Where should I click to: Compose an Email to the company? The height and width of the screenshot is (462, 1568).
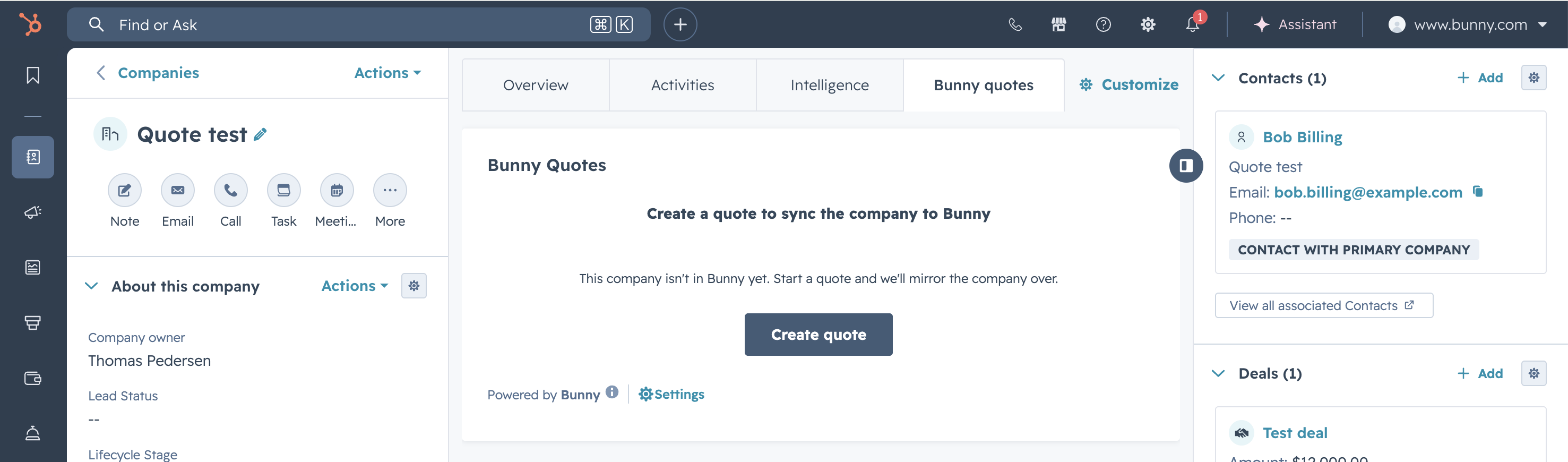point(177,190)
